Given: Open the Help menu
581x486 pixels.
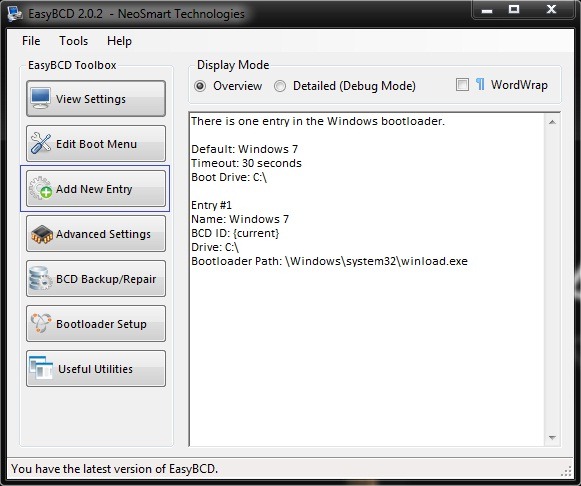Looking at the screenshot, I should [x=119, y=41].
